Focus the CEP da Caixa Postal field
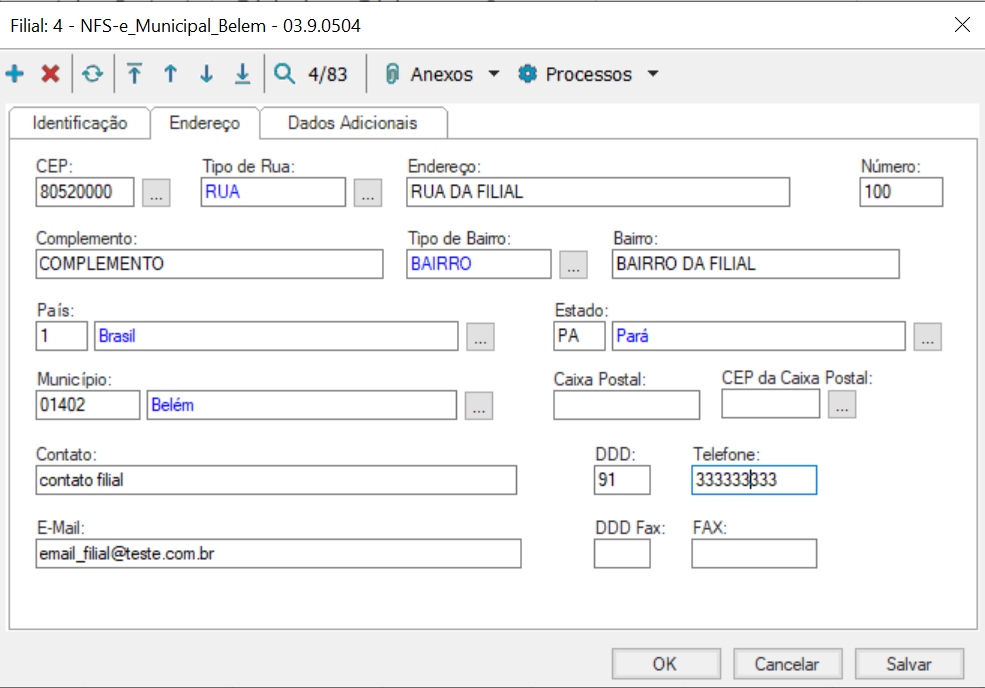985x688 pixels. [x=771, y=404]
